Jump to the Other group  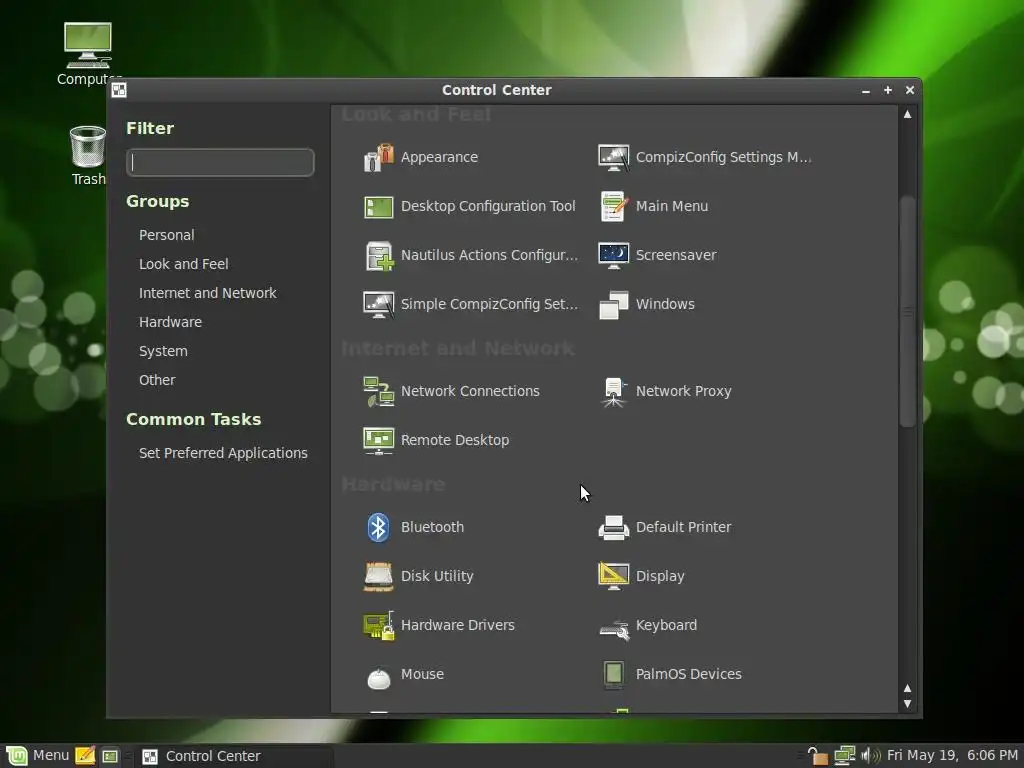click(157, 379)
